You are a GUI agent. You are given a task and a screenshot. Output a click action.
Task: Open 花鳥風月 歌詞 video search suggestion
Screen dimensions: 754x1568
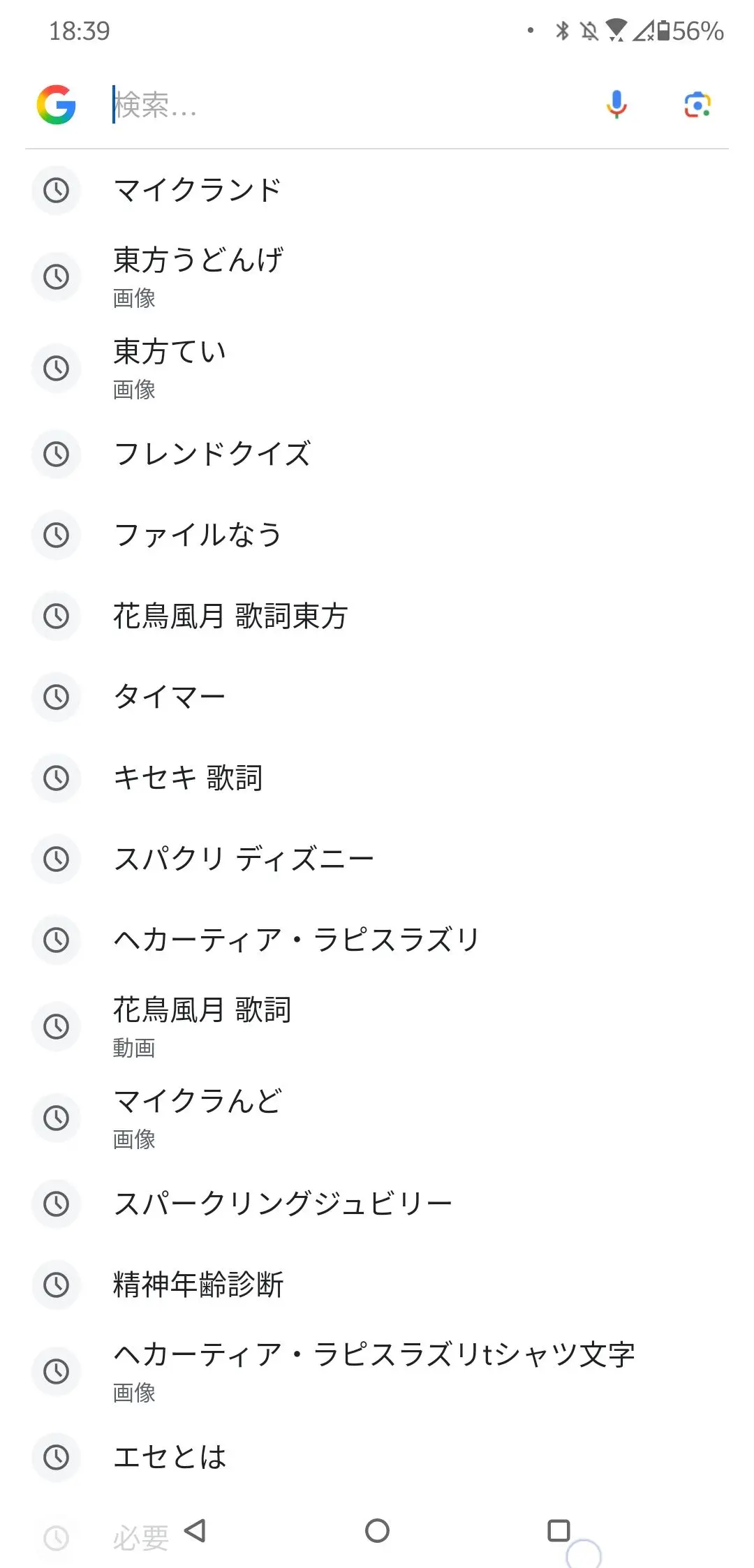(x=377, y=1026)
